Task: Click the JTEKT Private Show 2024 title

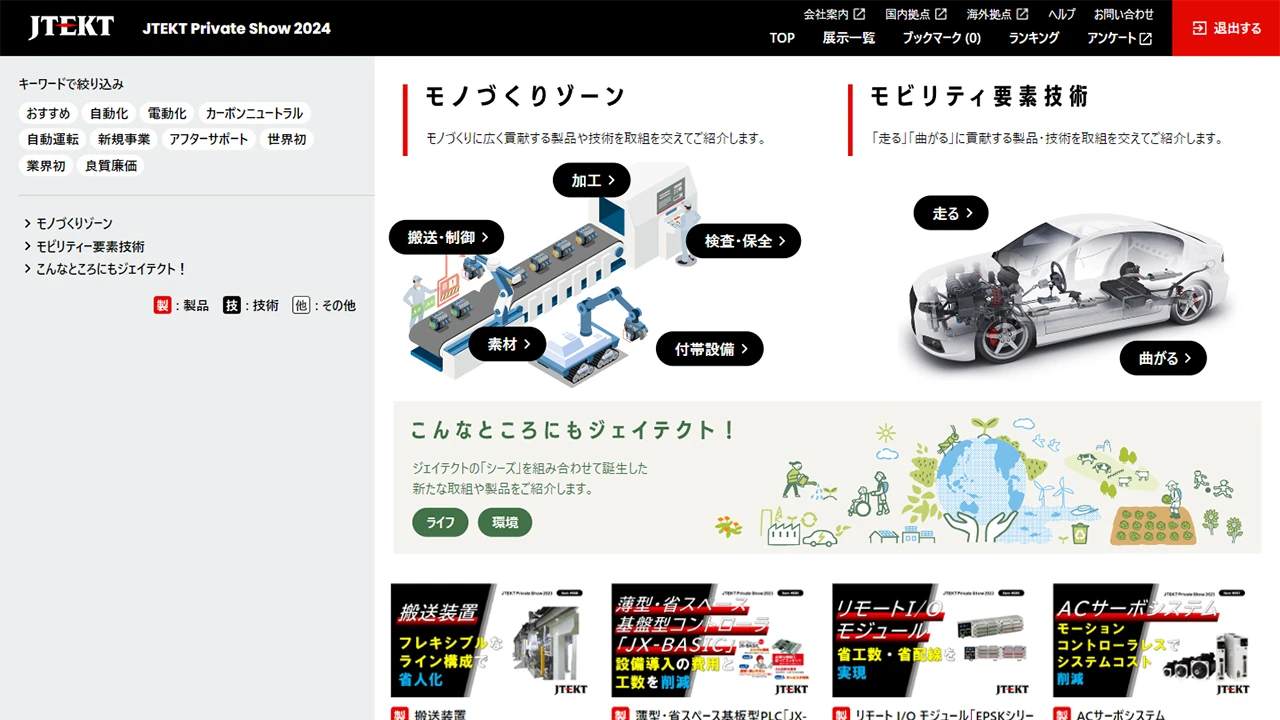Action: [236, 28]
